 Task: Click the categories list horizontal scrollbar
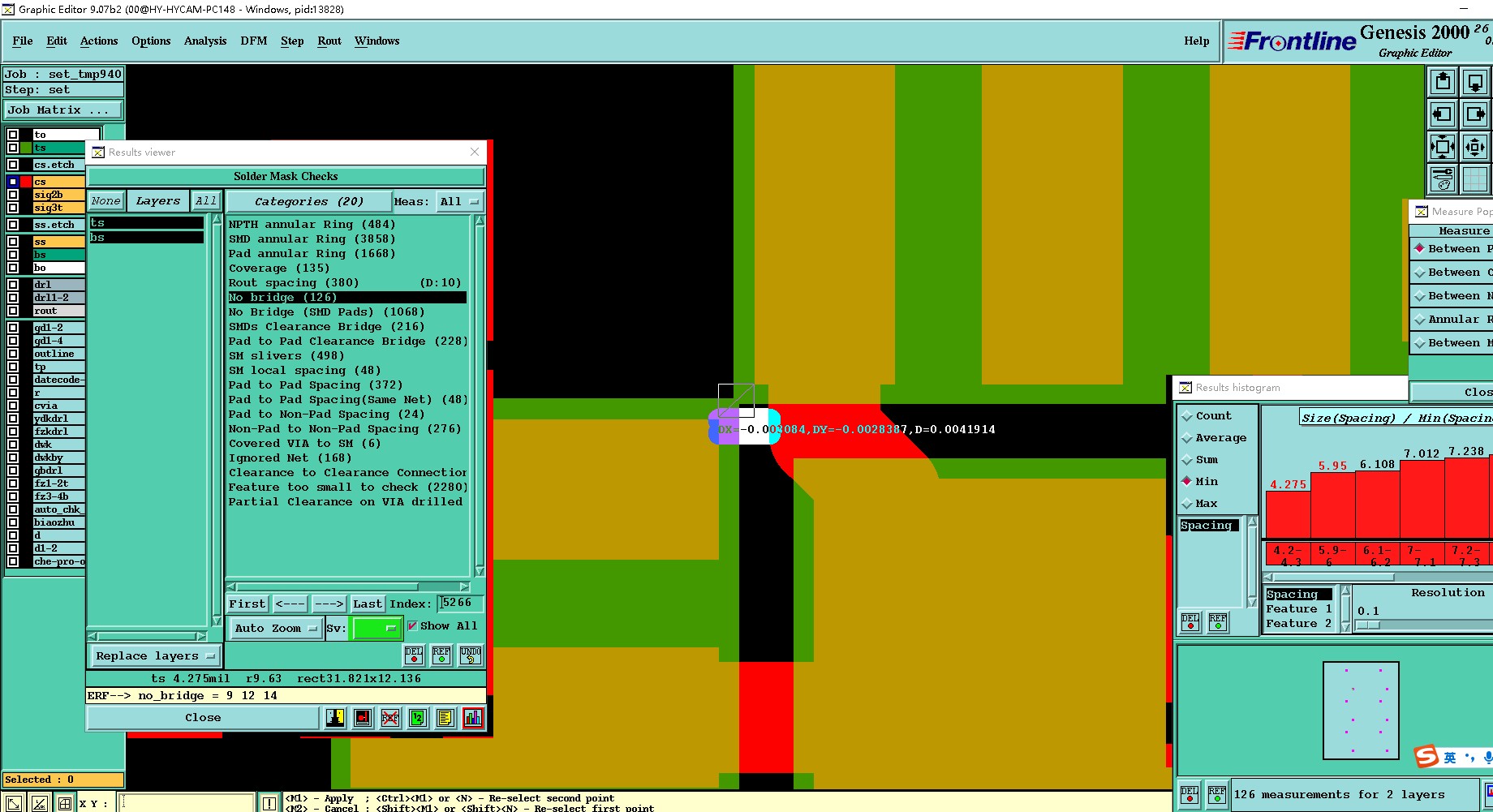[x=348, y=586]
